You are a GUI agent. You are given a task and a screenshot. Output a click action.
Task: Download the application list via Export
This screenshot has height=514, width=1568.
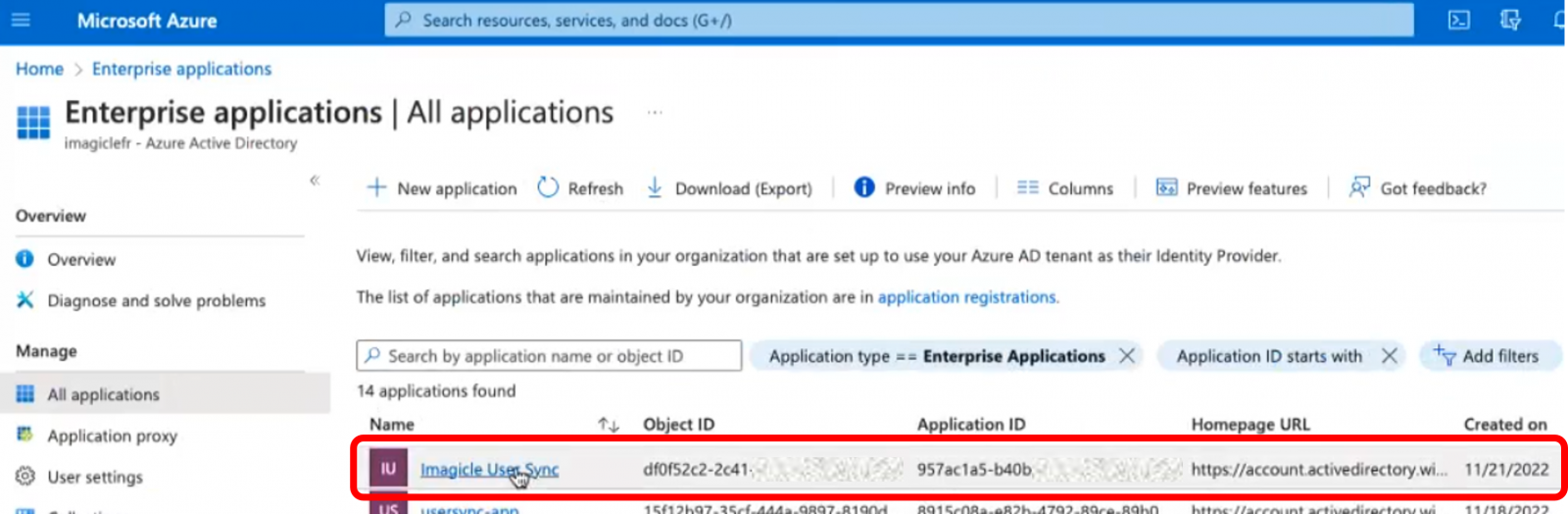coord(729,188)
